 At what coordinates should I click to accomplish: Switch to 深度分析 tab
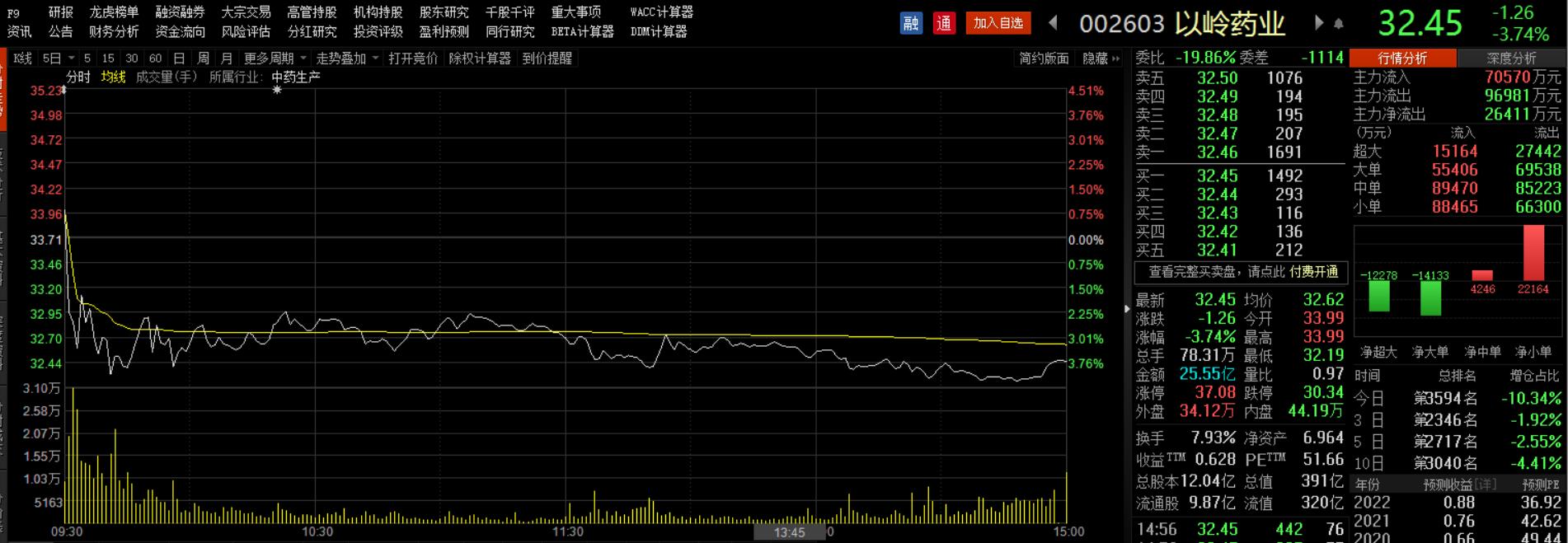[x=1511, y=59]
